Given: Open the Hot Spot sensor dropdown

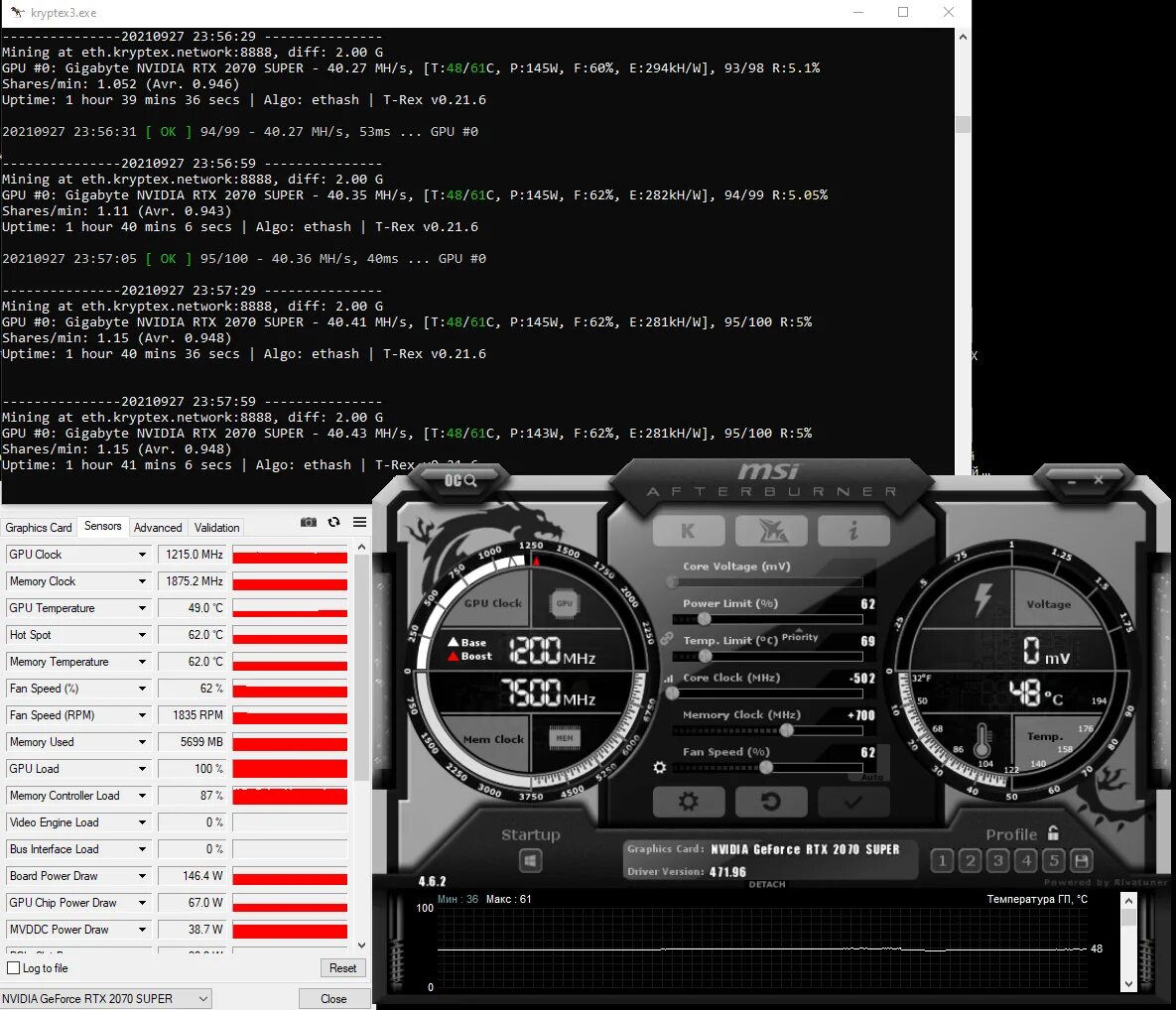Looking at the screenshot, I should tap(142, 635).
